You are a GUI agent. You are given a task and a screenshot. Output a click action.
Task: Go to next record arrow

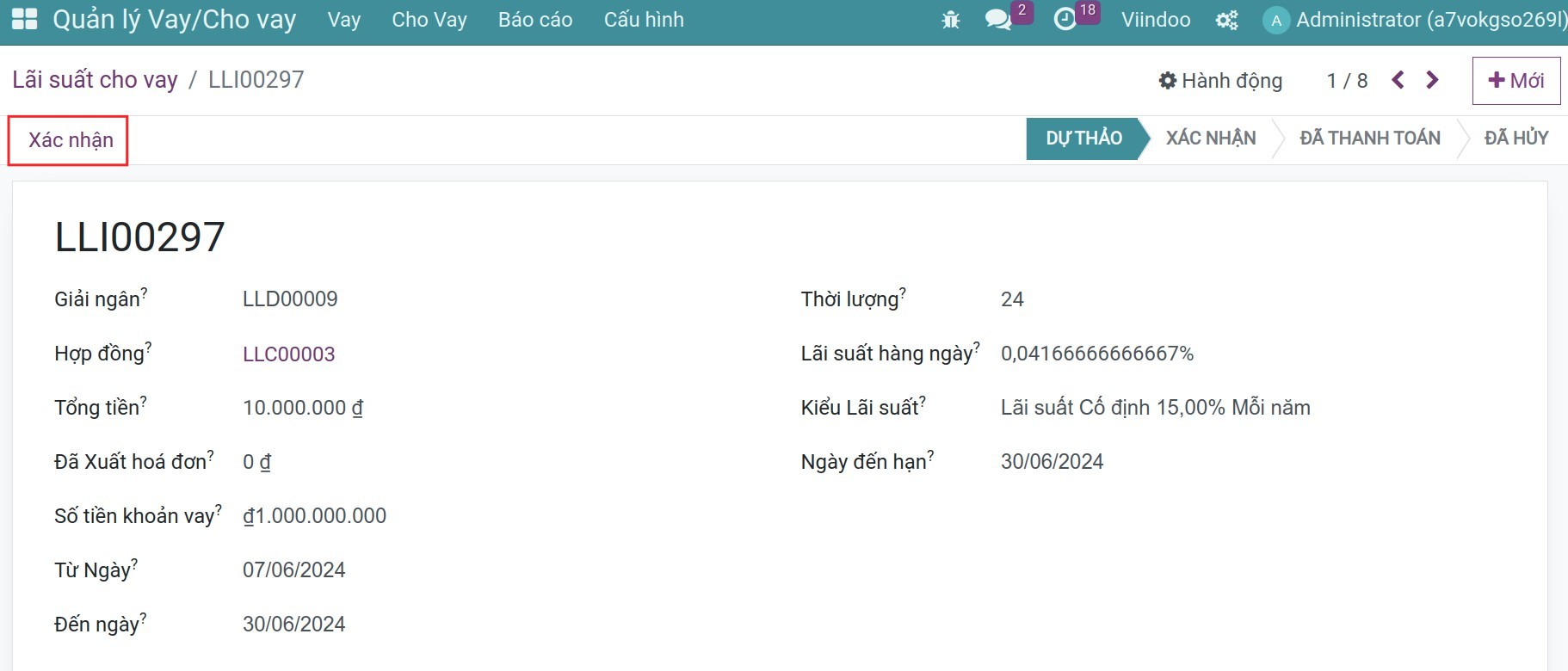(x=1432, y=80)
